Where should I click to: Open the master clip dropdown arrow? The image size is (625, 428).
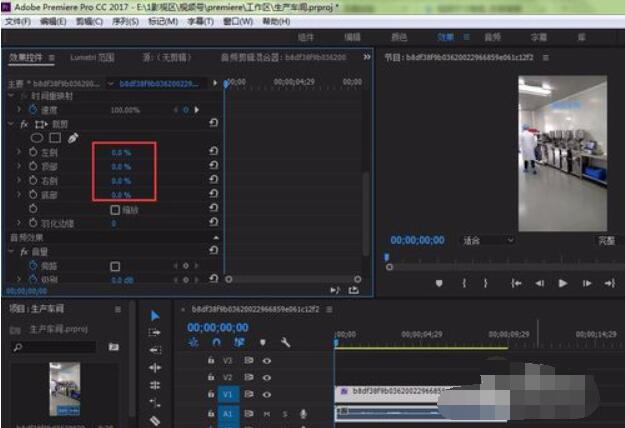coord(110,84)
